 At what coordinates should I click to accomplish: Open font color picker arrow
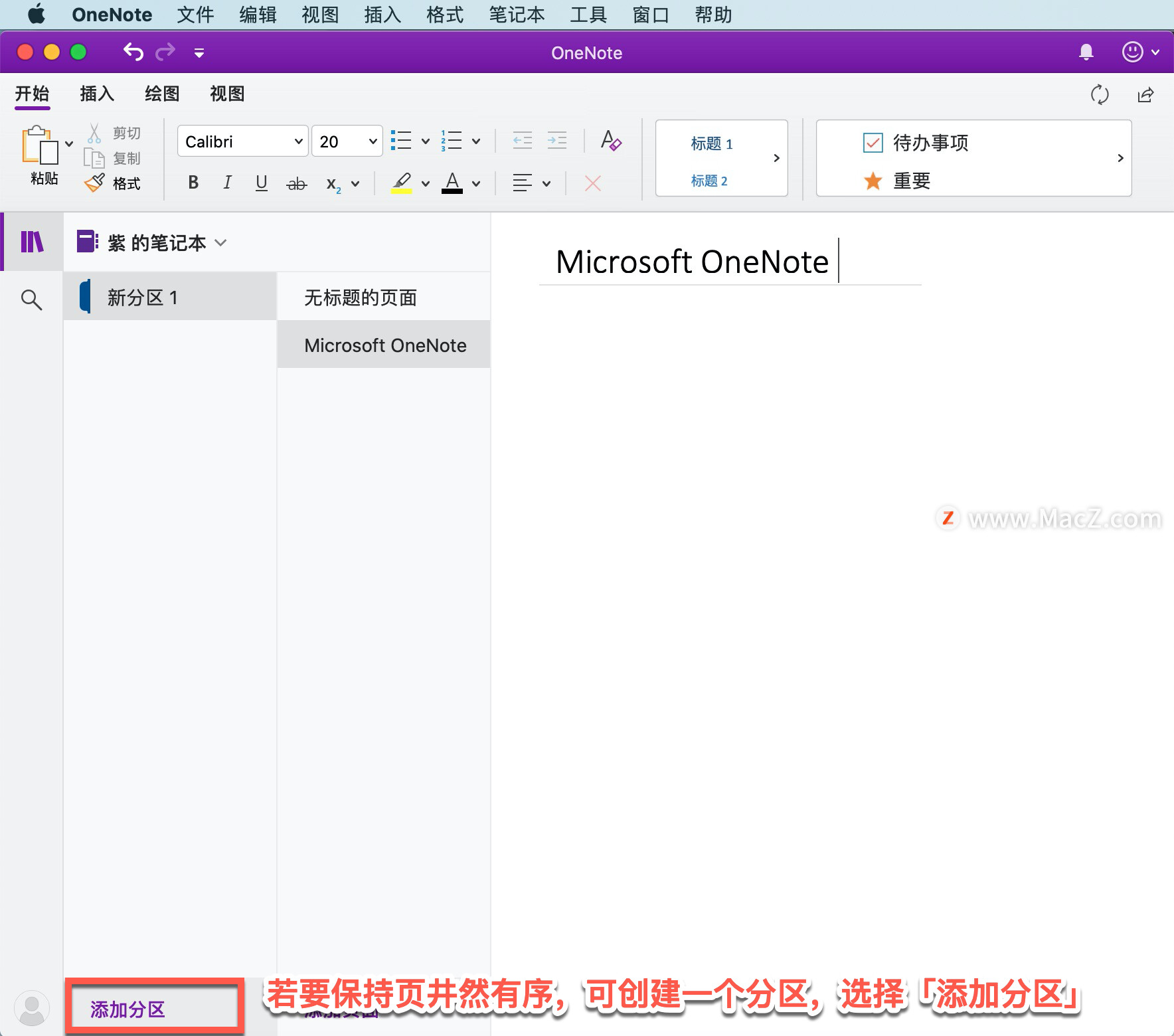(476, 184)
